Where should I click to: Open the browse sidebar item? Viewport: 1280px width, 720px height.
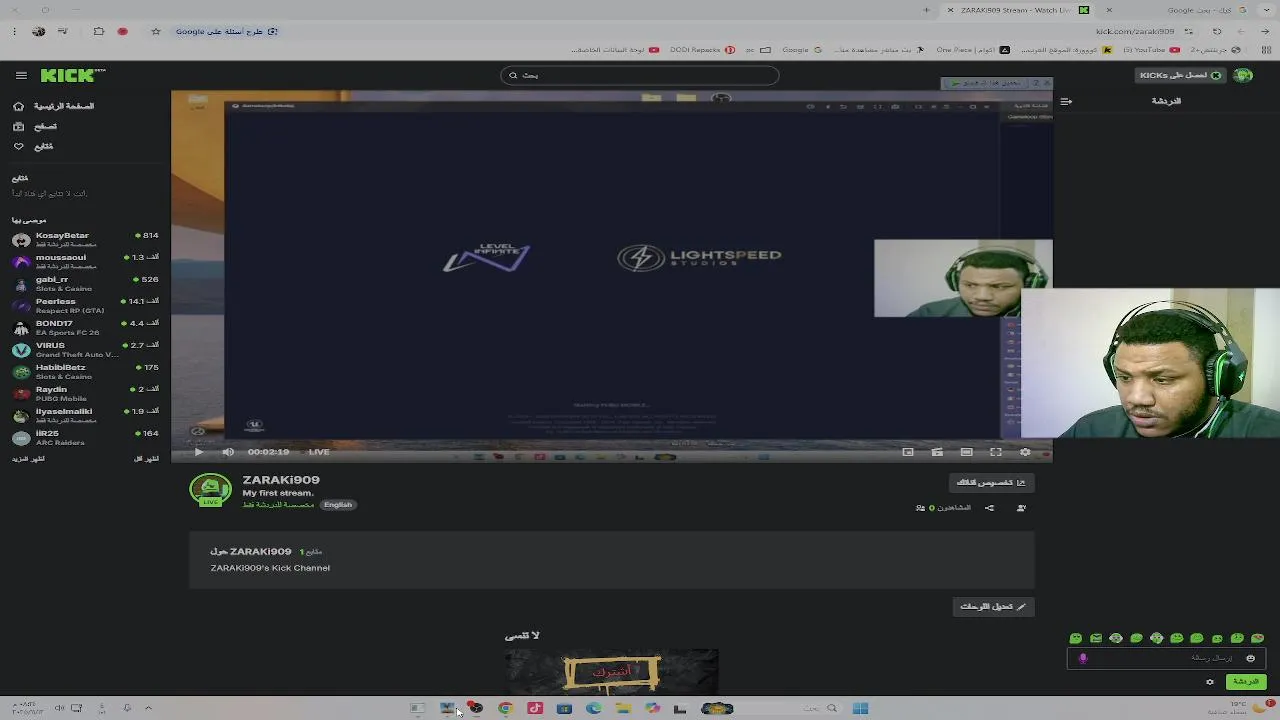(x=36, y=126)
